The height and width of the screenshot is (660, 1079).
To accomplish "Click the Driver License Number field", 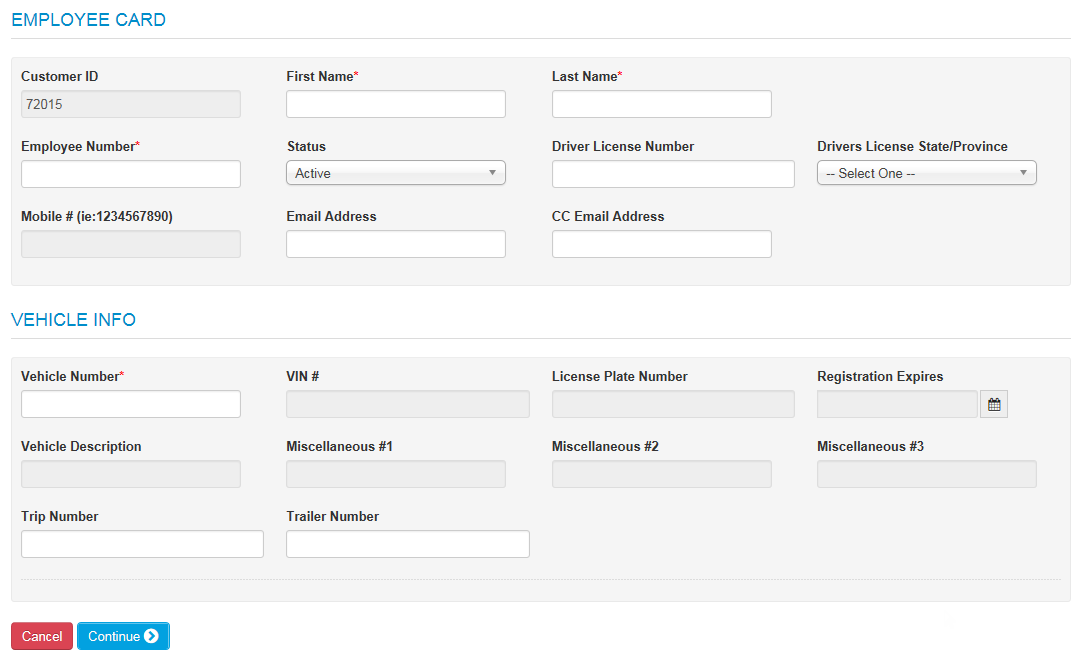I will point(672,173).
